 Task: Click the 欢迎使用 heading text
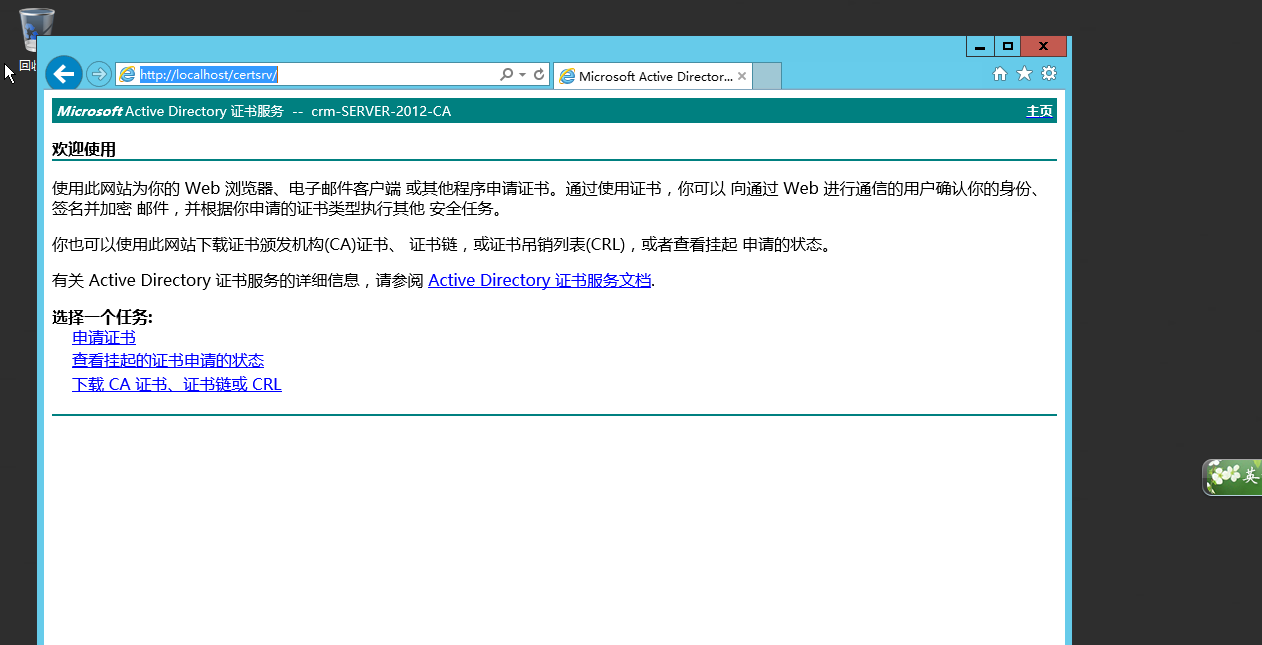(84, 150)
